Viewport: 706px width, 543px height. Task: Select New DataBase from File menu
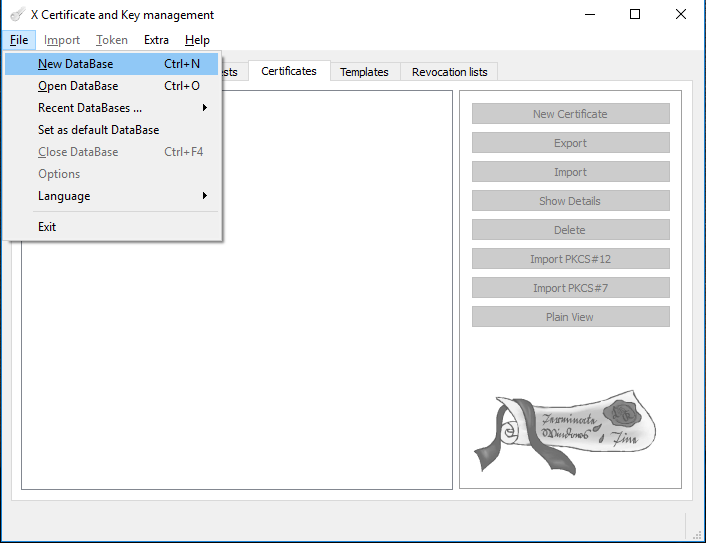pos(76,64)
